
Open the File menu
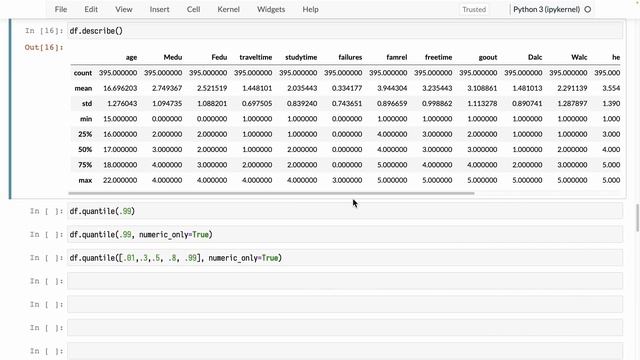tap(61, 9)
